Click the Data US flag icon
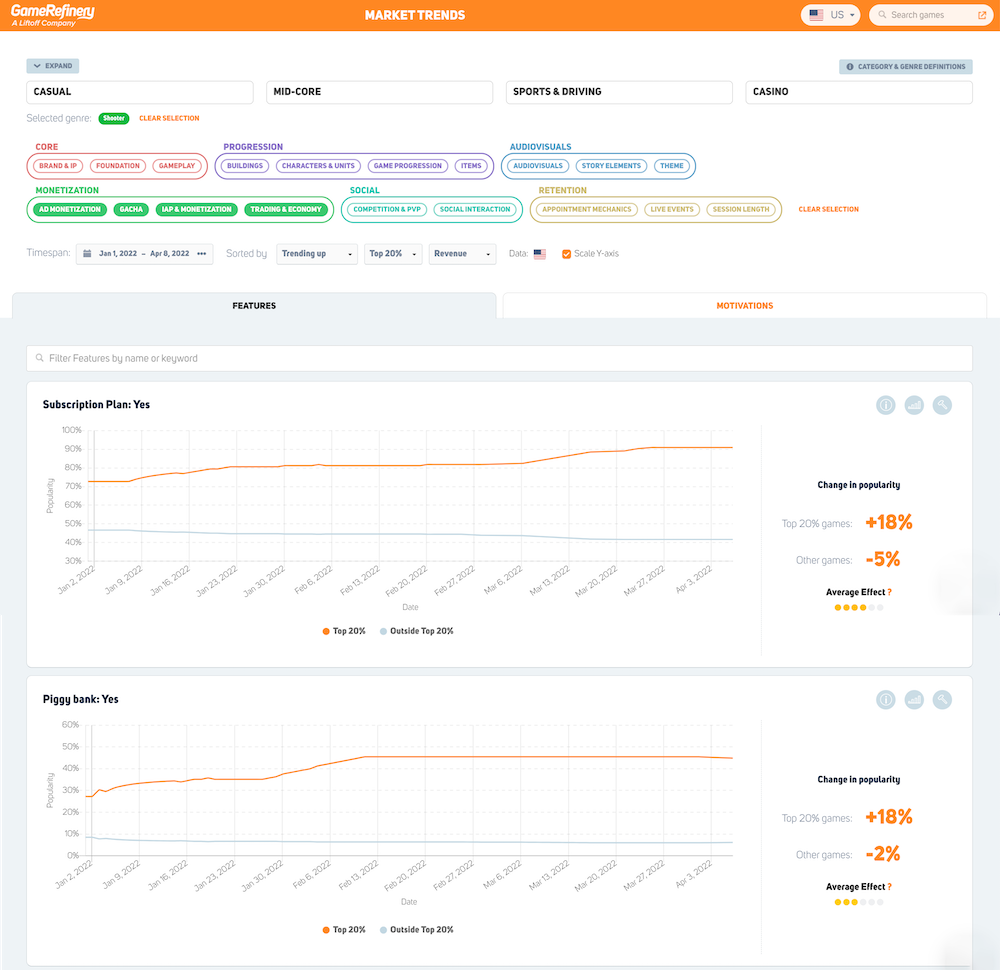This screenshot has height=970, width=1000. pos(540,254)
